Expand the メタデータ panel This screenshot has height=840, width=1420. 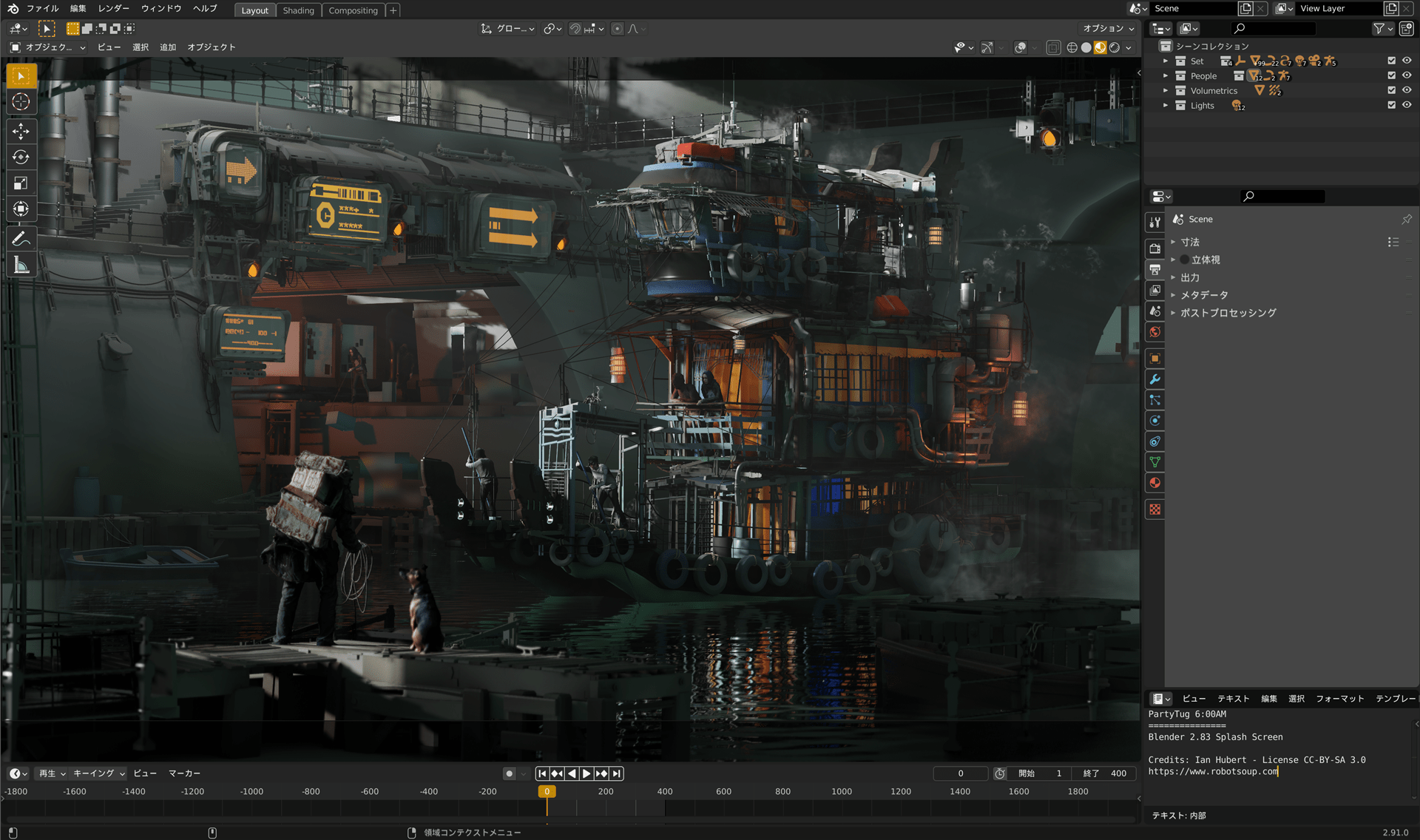[1173, 295]
